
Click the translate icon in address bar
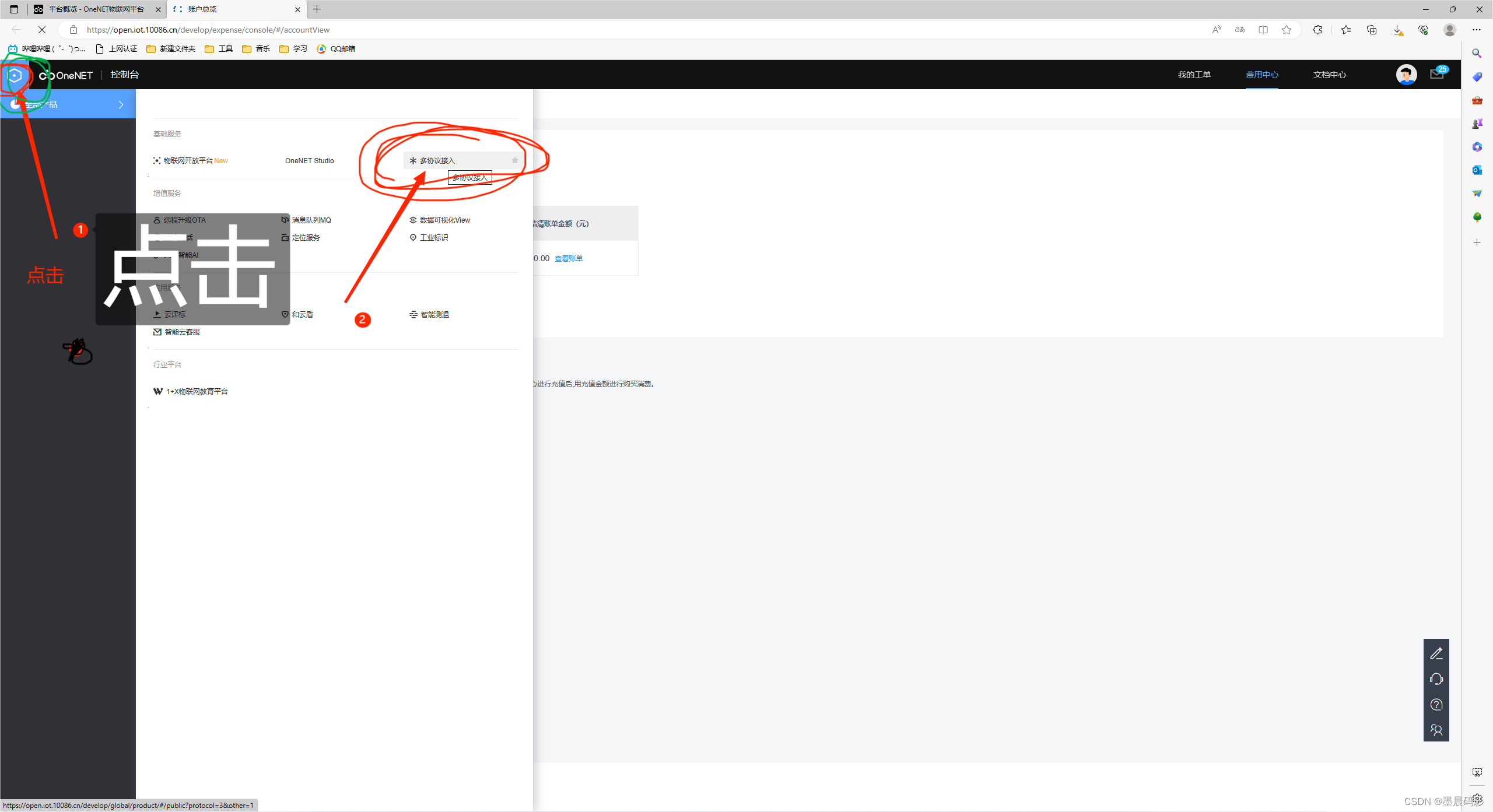coord(1240,30)
